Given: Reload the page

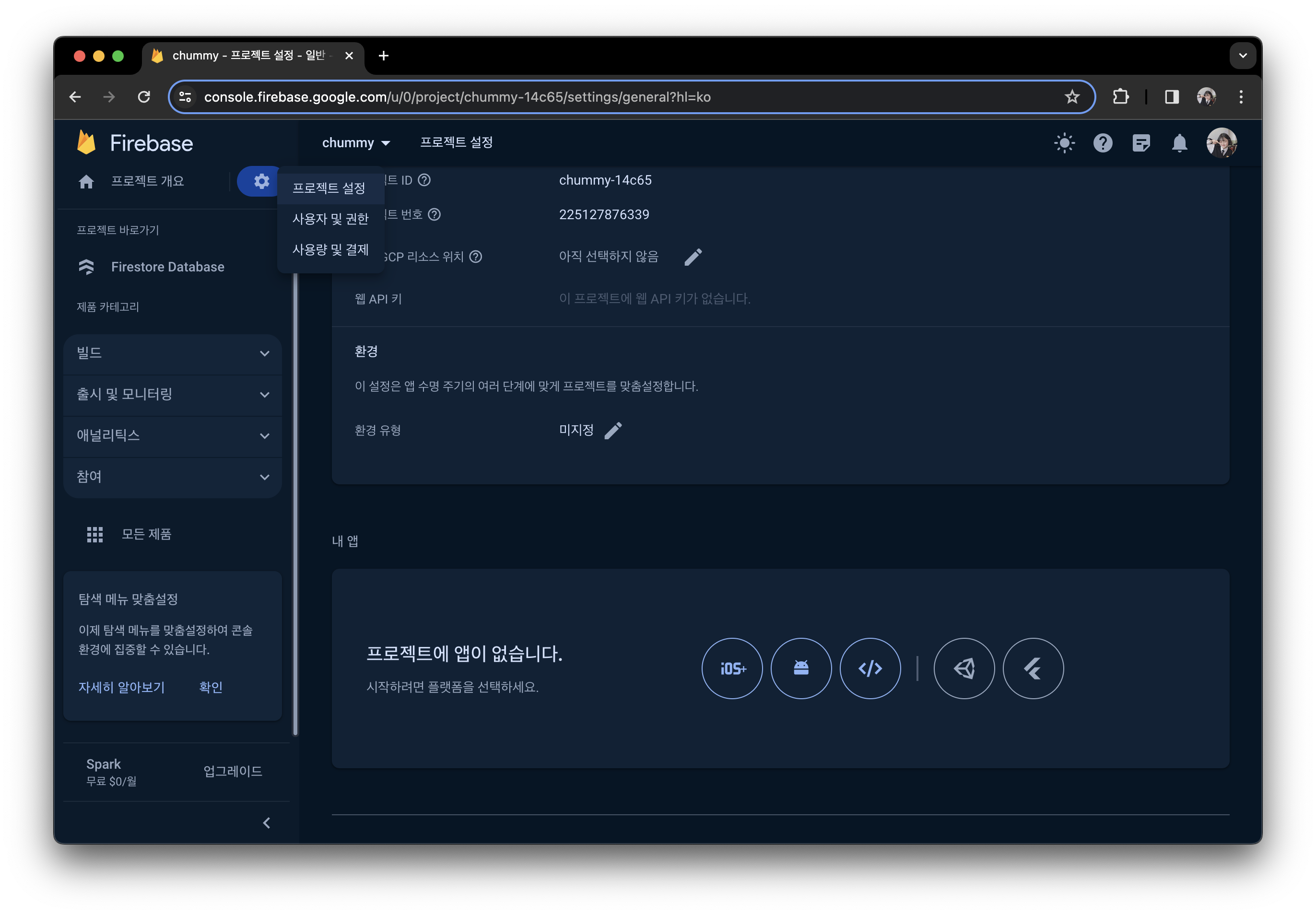Looking at the screenshot, I should [144, 97].
